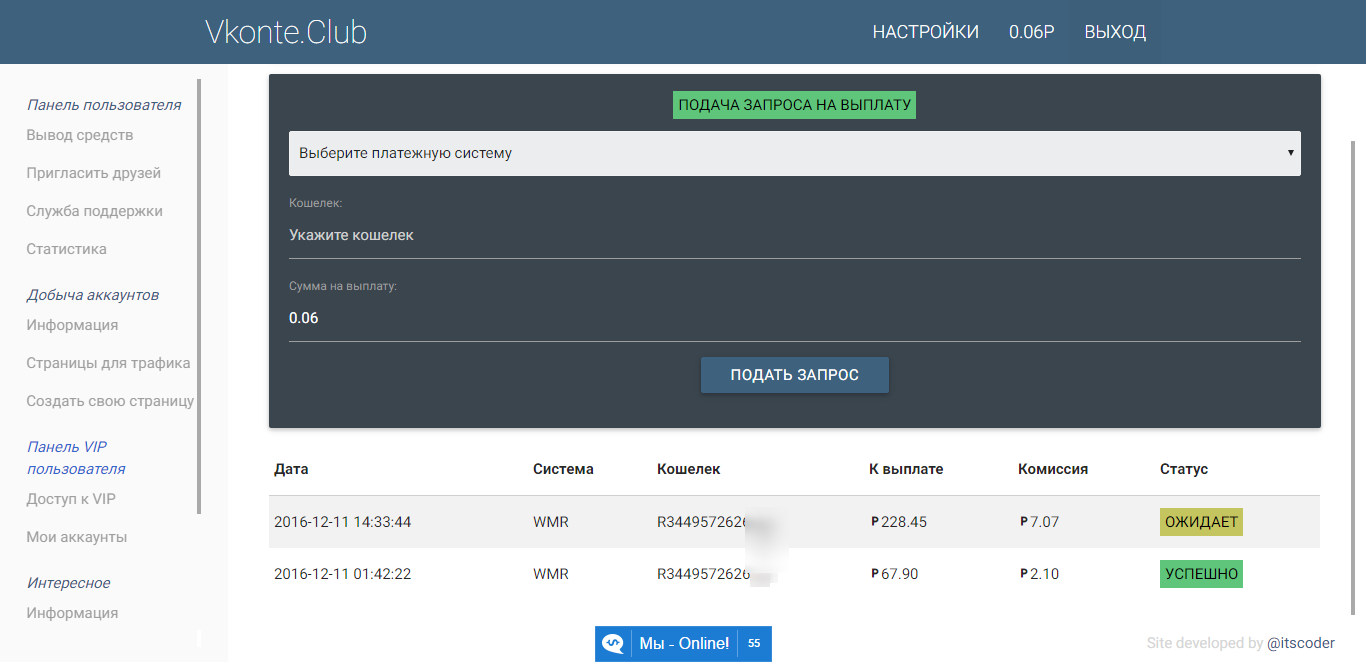Screen dimensions: 1366x662
Task: Click the Добыча аккаунтов sidebar heading
Action: pyautogui.click(x=93, y=295)
